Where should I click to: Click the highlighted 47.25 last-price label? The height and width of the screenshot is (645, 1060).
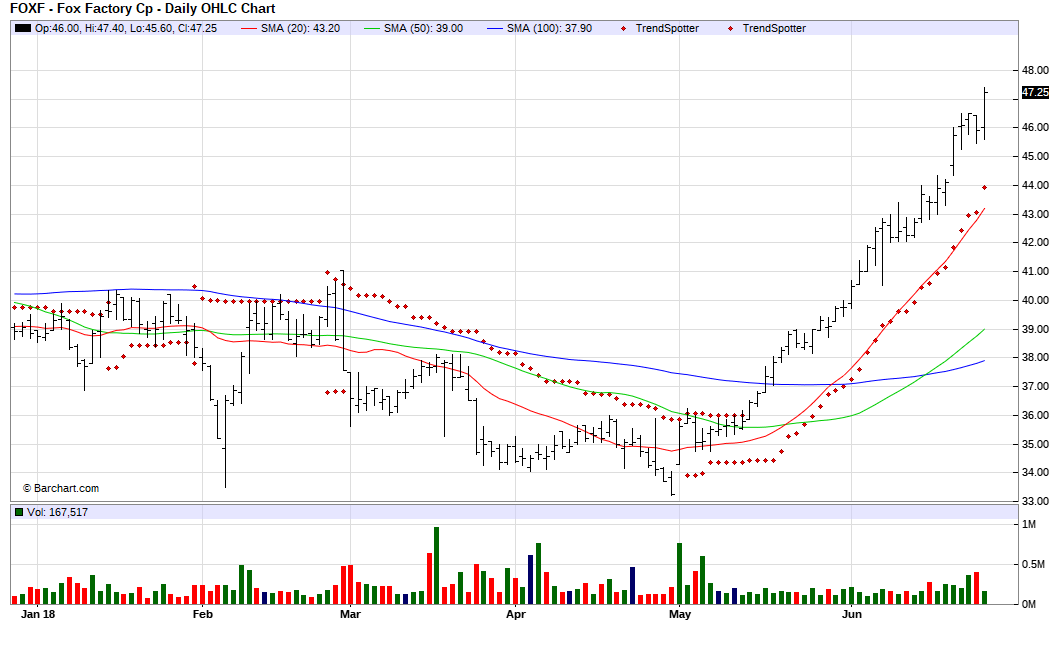[x=1035, y=92]
